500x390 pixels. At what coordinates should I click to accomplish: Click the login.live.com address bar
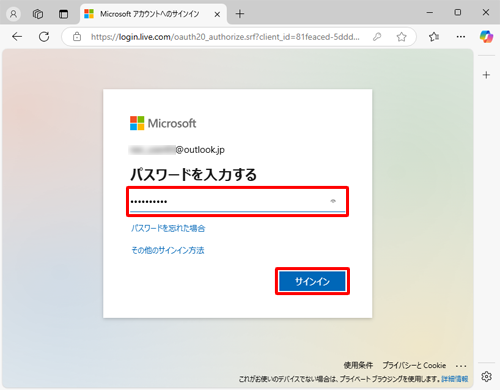[x=225, y=37]
